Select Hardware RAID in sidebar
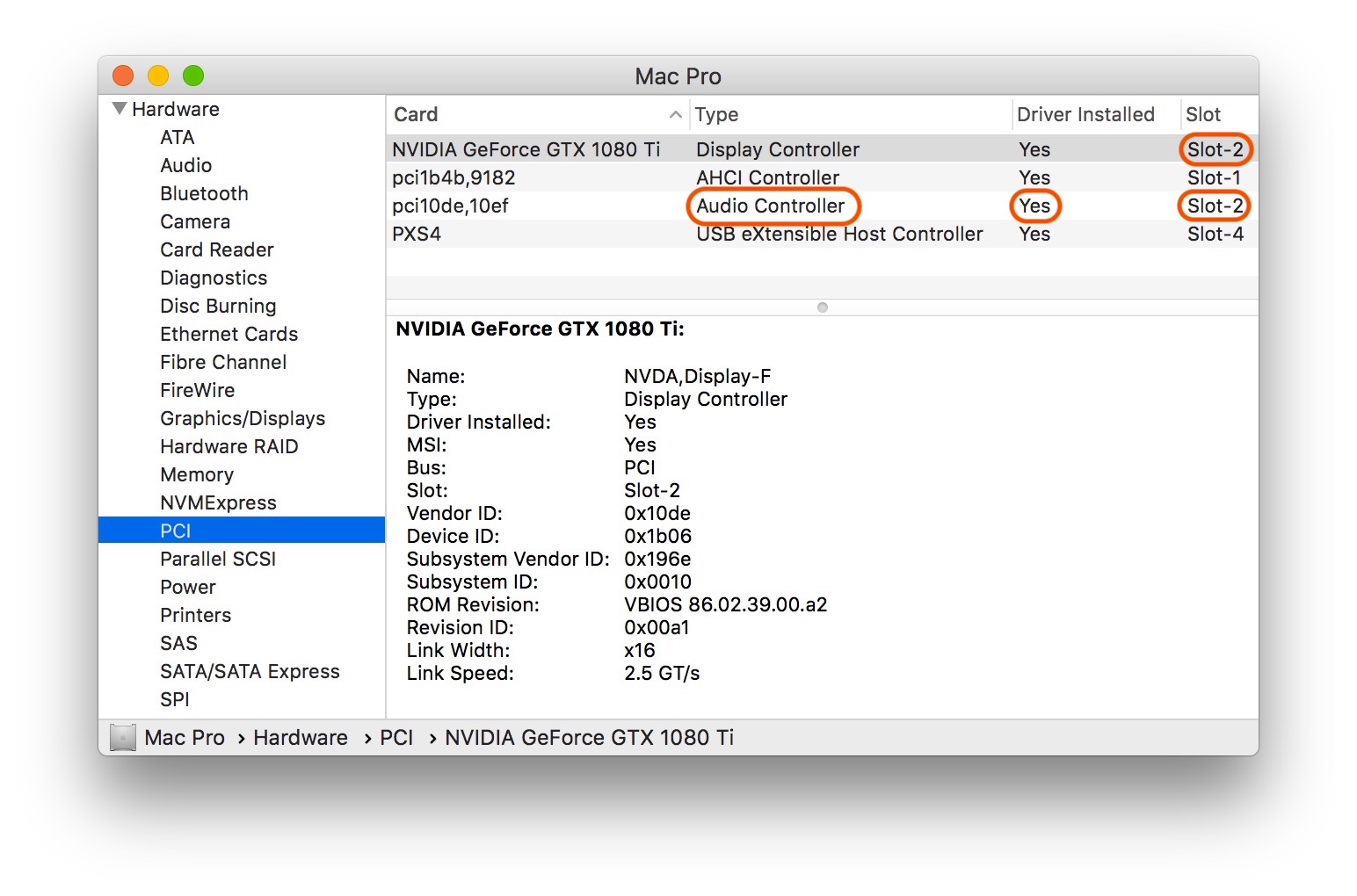This screenshot has width=1357, height=896. click(x=229, y=446)
